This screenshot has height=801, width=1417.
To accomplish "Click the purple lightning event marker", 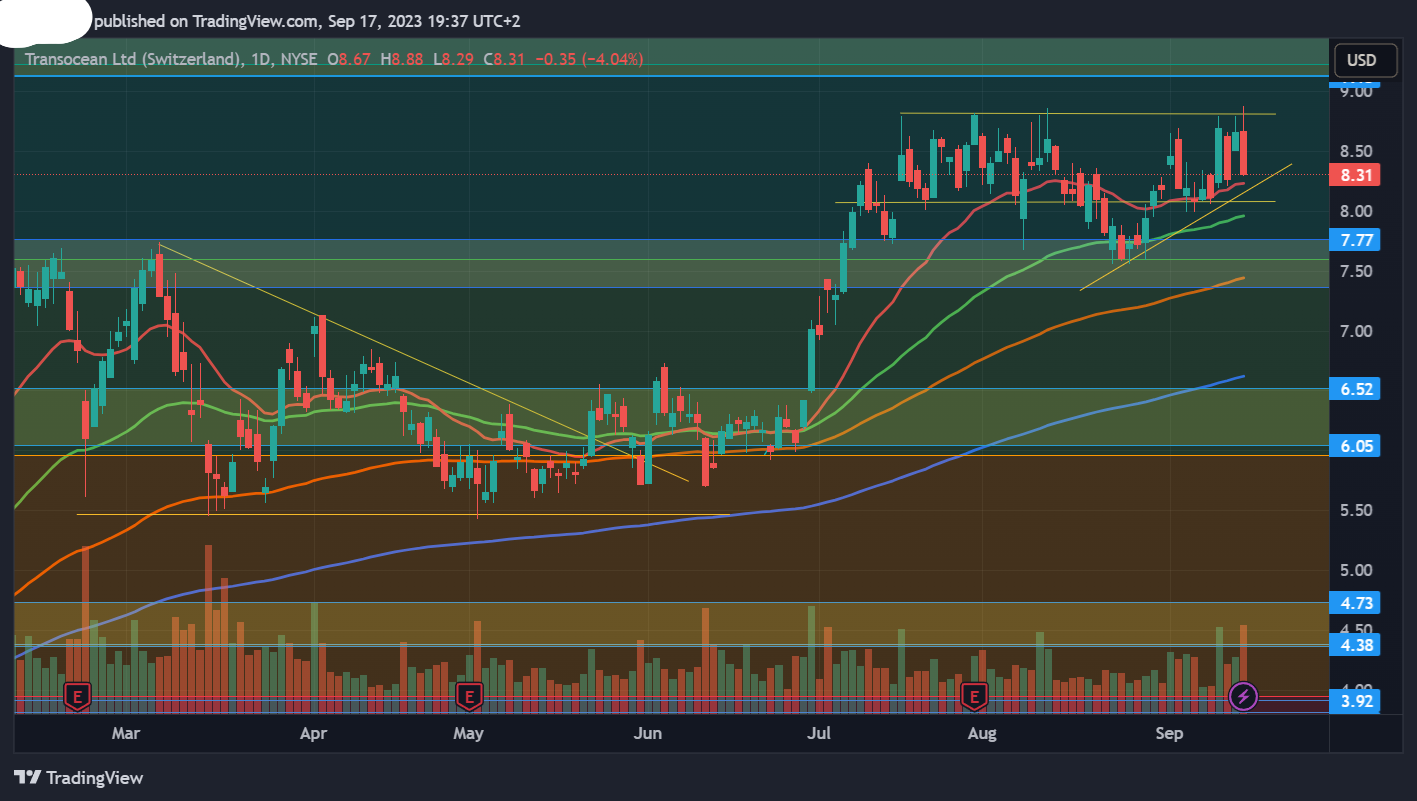I will (x=1243, y=695).
